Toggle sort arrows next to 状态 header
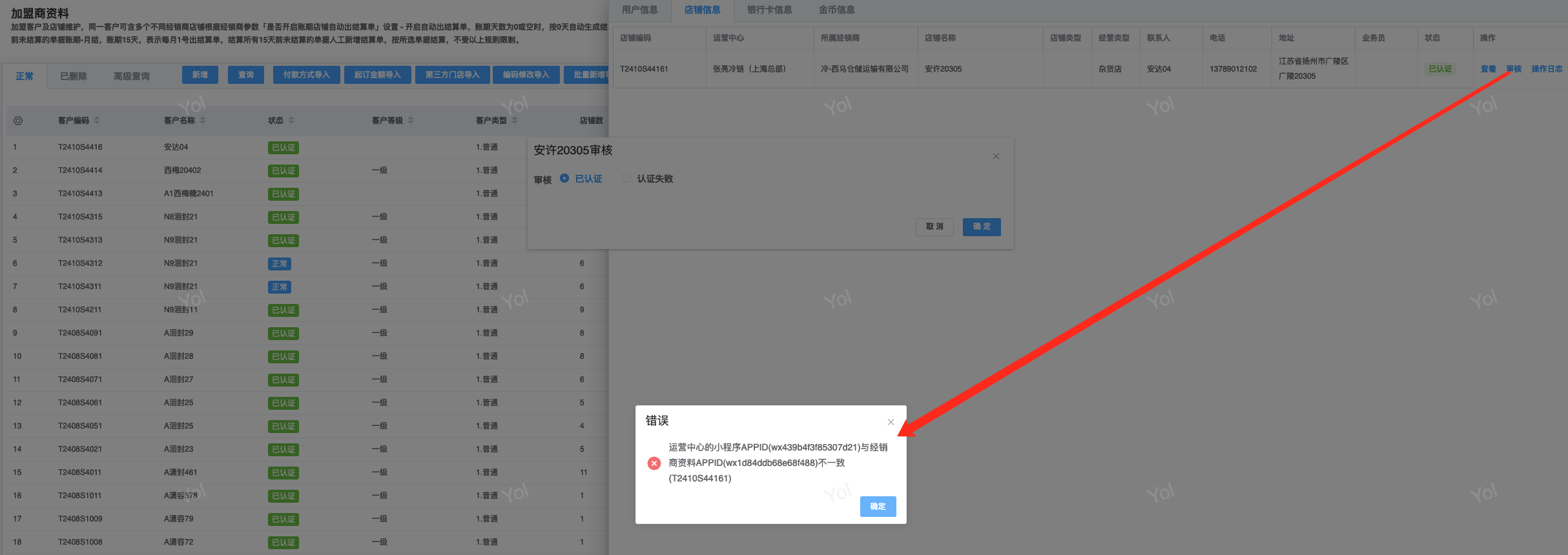Screen dimensions: 1568x555 click(291, 121)
